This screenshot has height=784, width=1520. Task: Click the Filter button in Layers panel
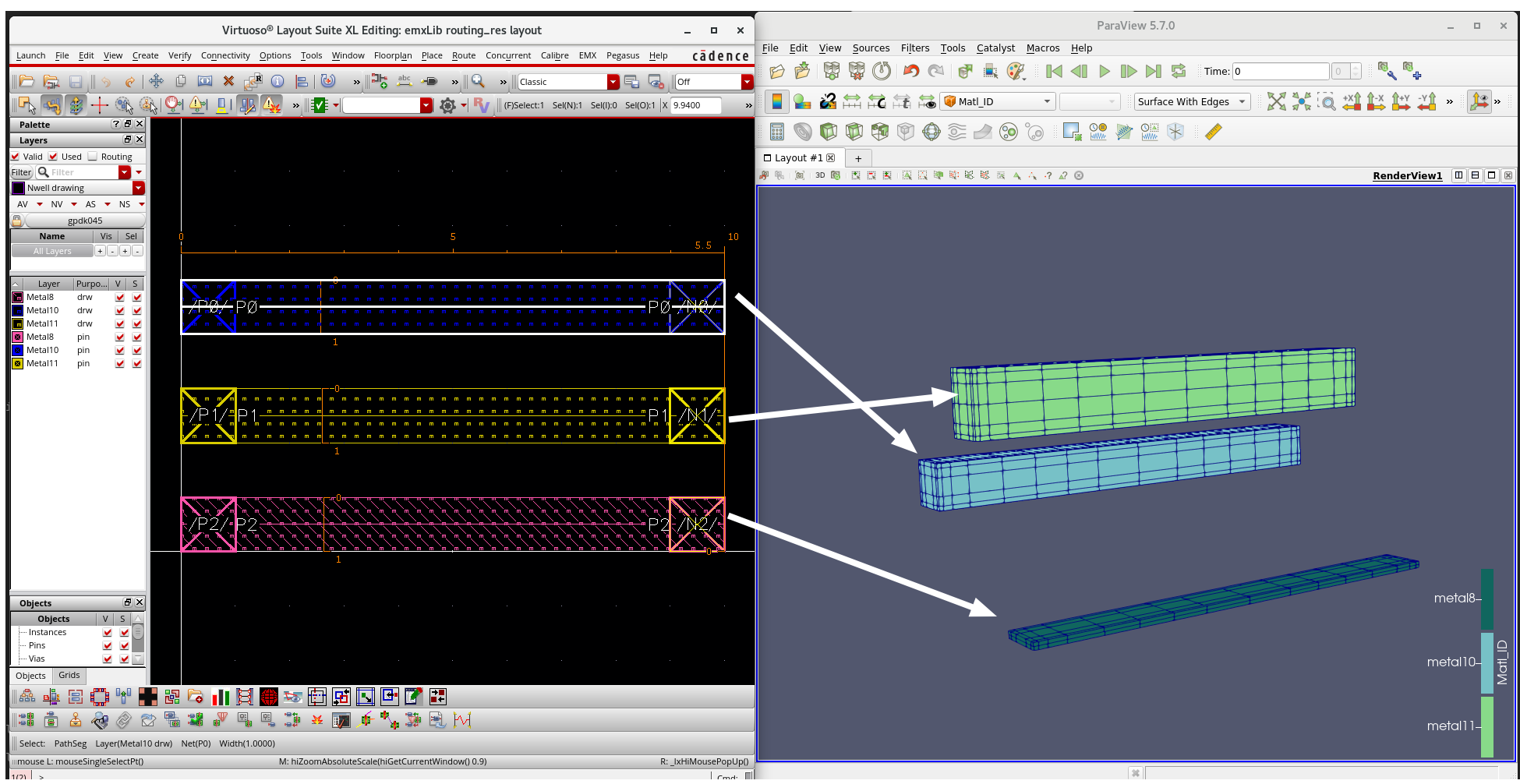[x=22, y=172]
